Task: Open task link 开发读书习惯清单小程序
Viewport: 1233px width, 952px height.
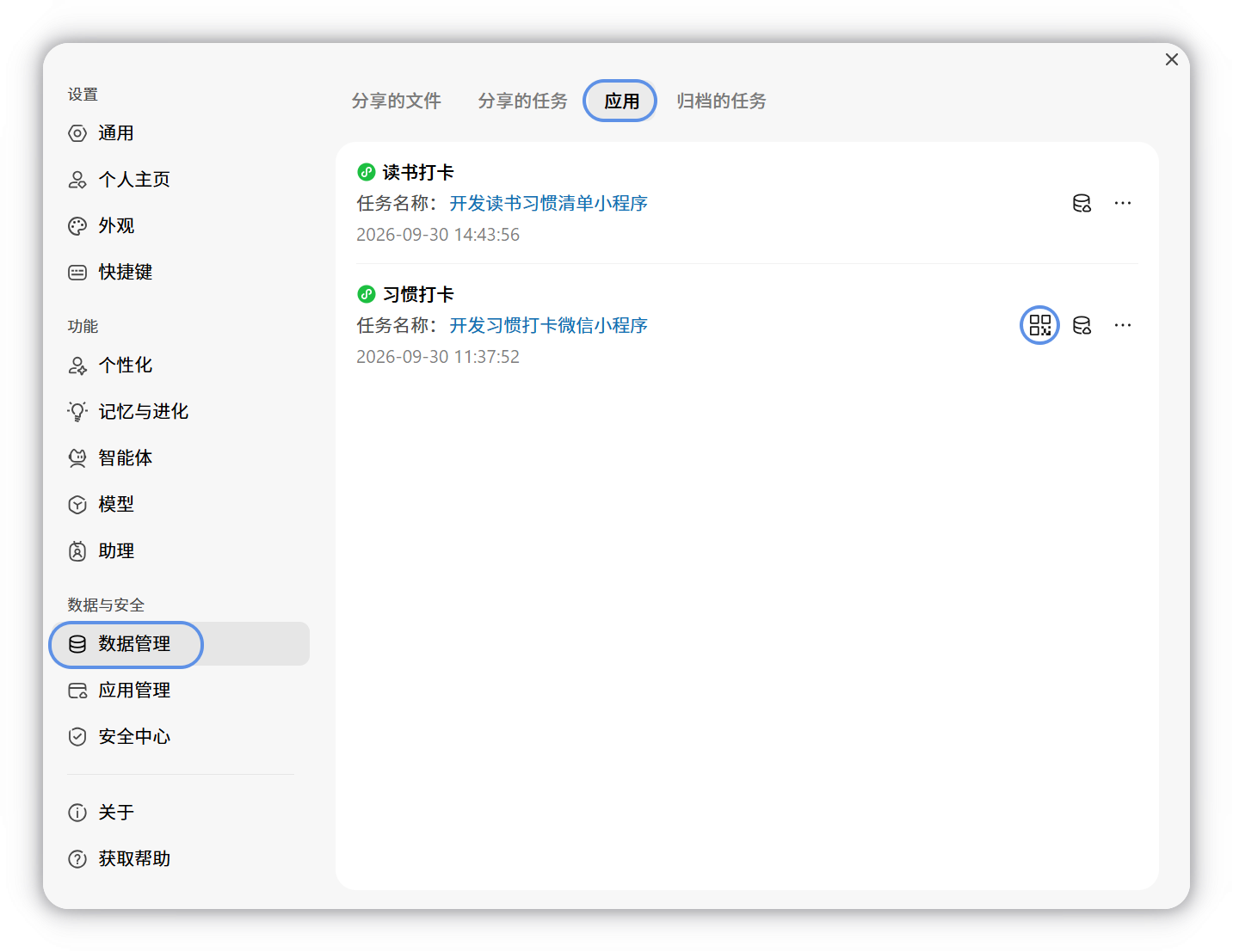Action: click(548, 203)
